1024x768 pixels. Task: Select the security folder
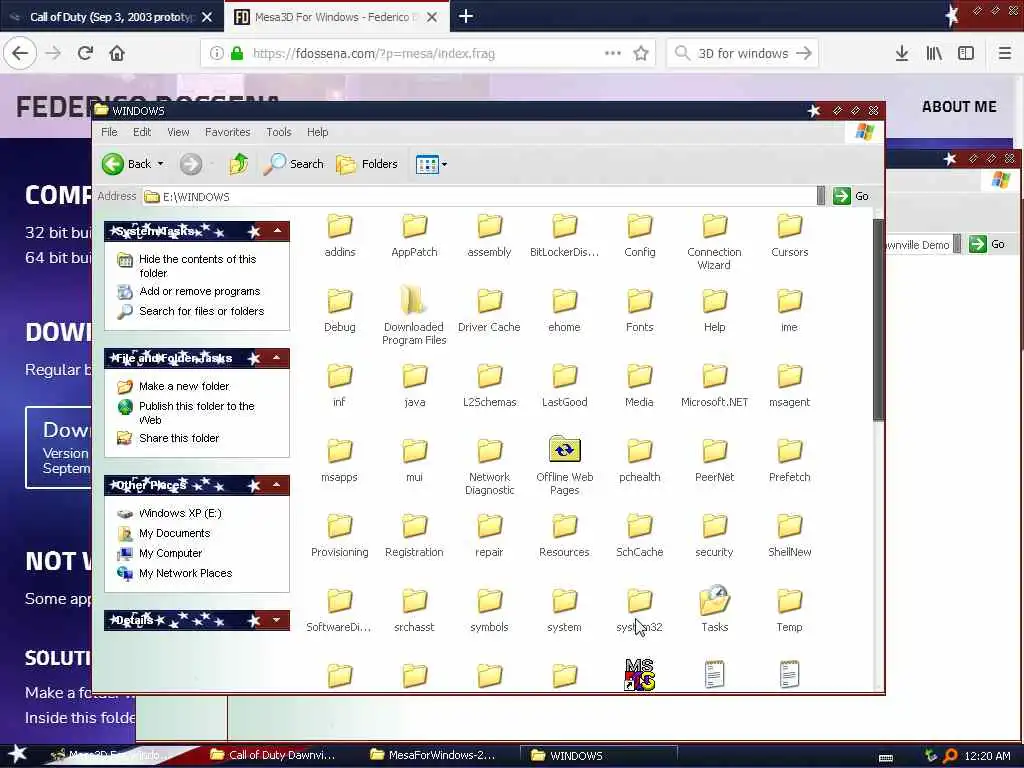click(714, 535)
